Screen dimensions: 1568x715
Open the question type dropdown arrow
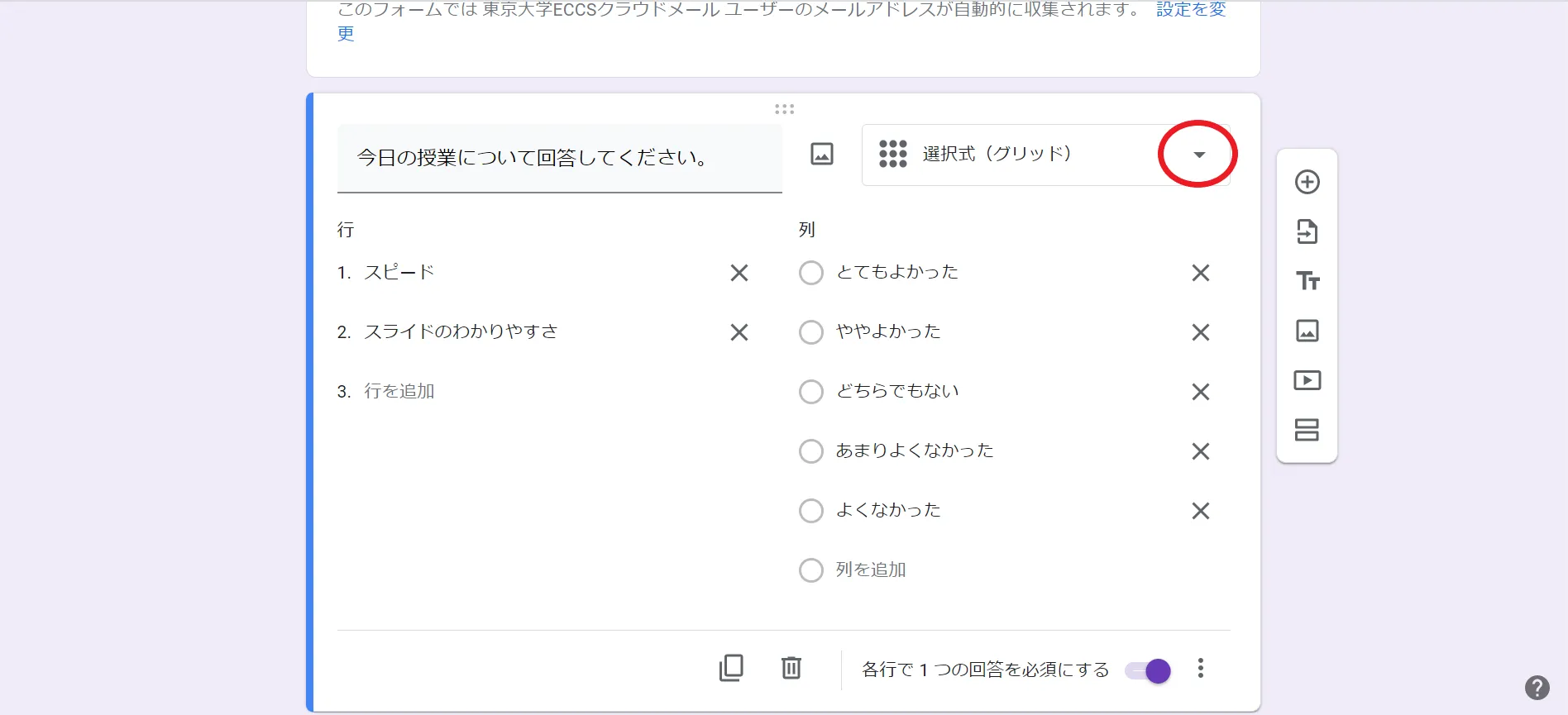(x=1198, y=155)
